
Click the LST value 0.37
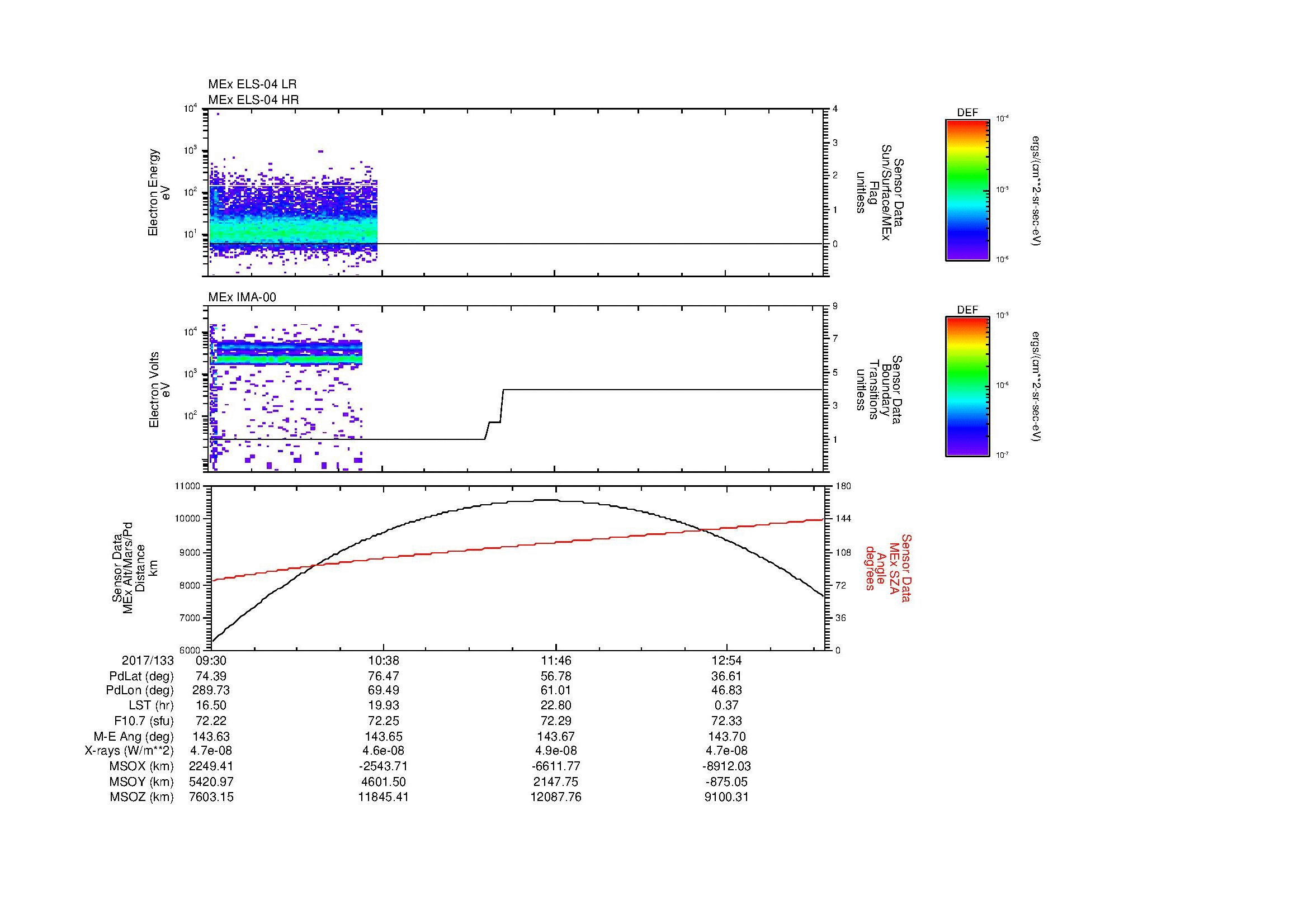[727, 706]
